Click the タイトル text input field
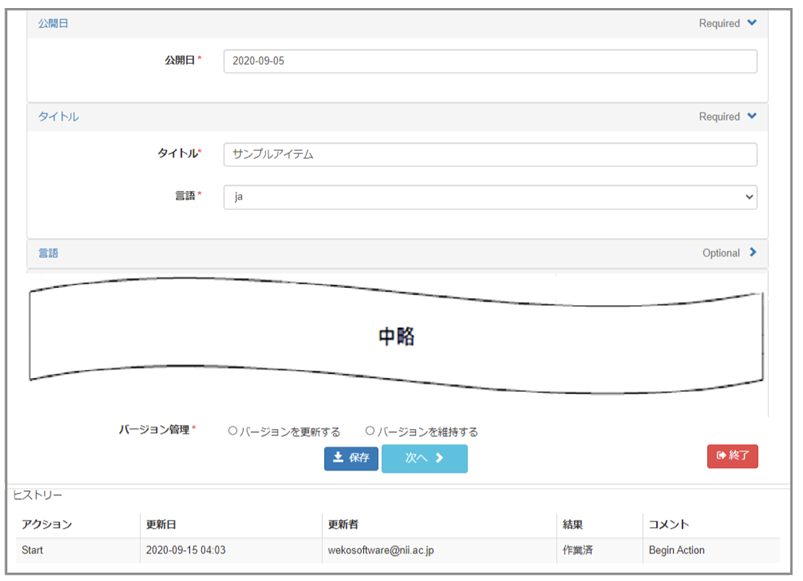 [489, 154]
